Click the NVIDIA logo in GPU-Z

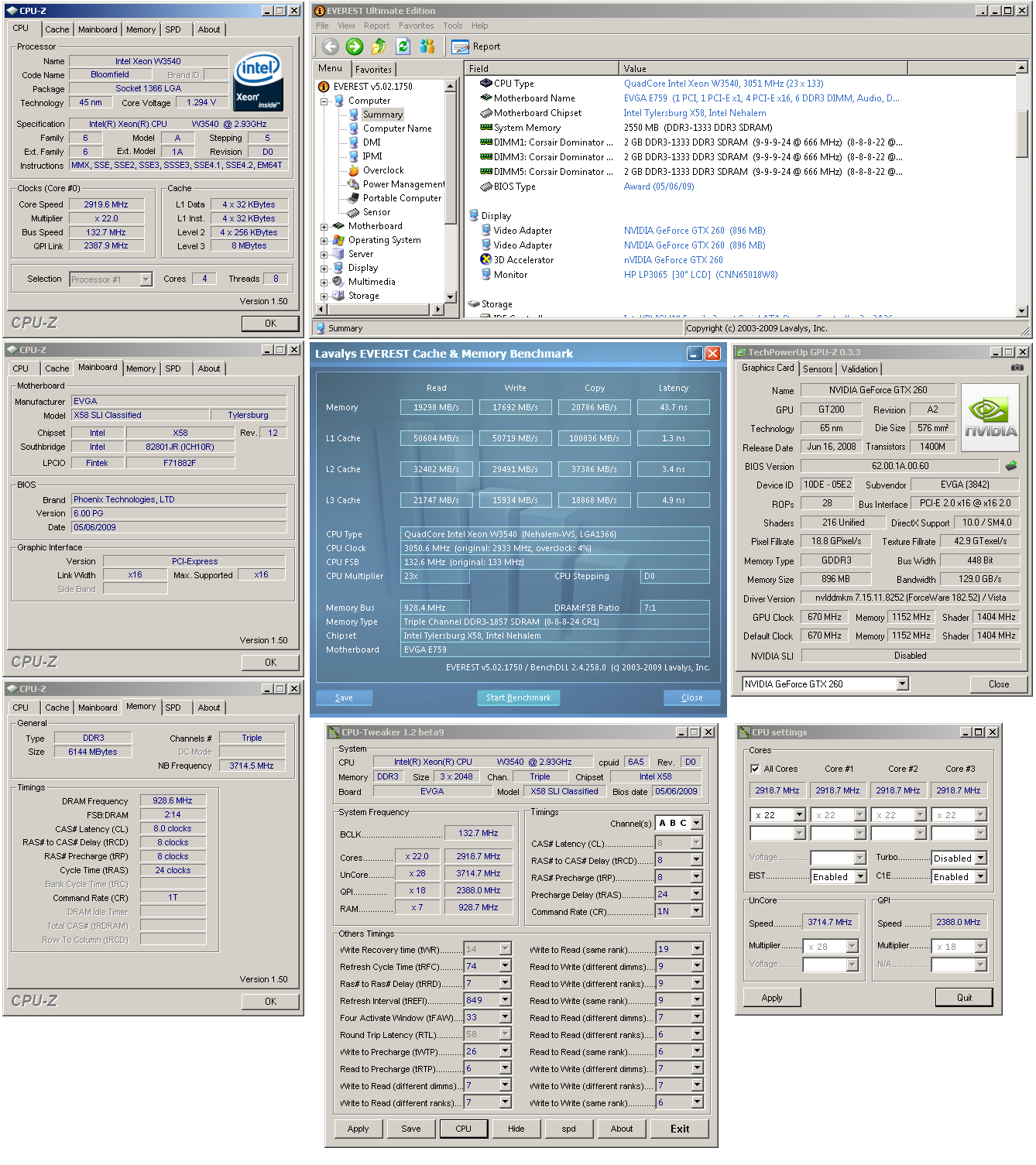point(990,418)
